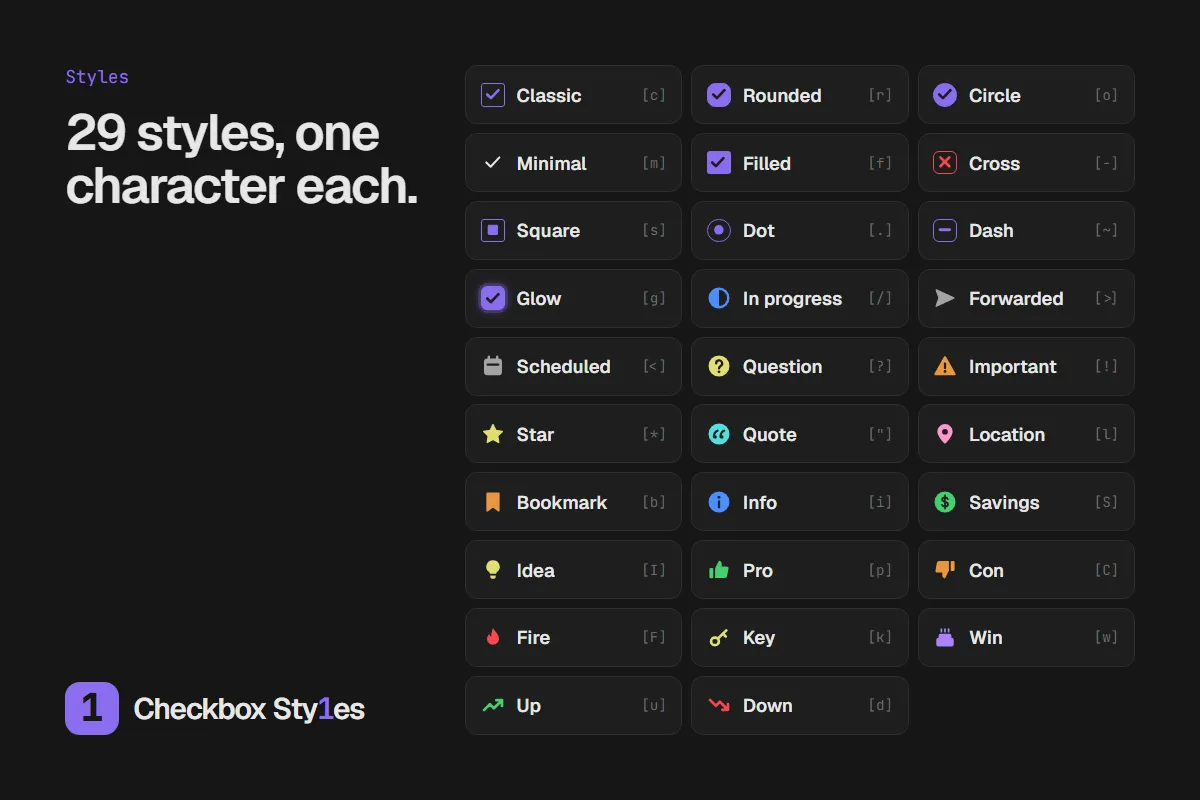Click the half-circle In progress icon
Screen dimensions: 1200x800
pos(719,298)
